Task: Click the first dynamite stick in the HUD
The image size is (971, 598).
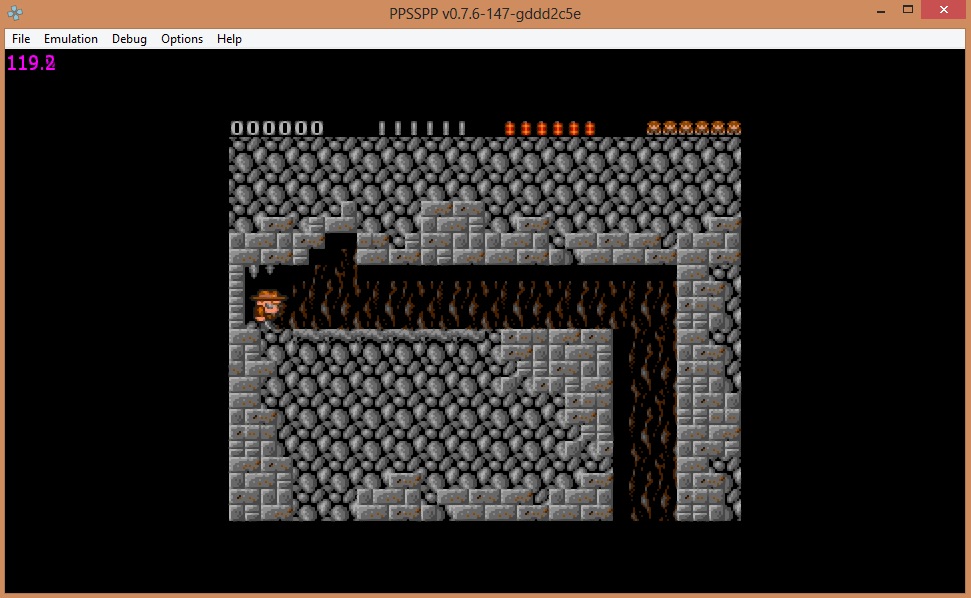Action: pos(510,128)
